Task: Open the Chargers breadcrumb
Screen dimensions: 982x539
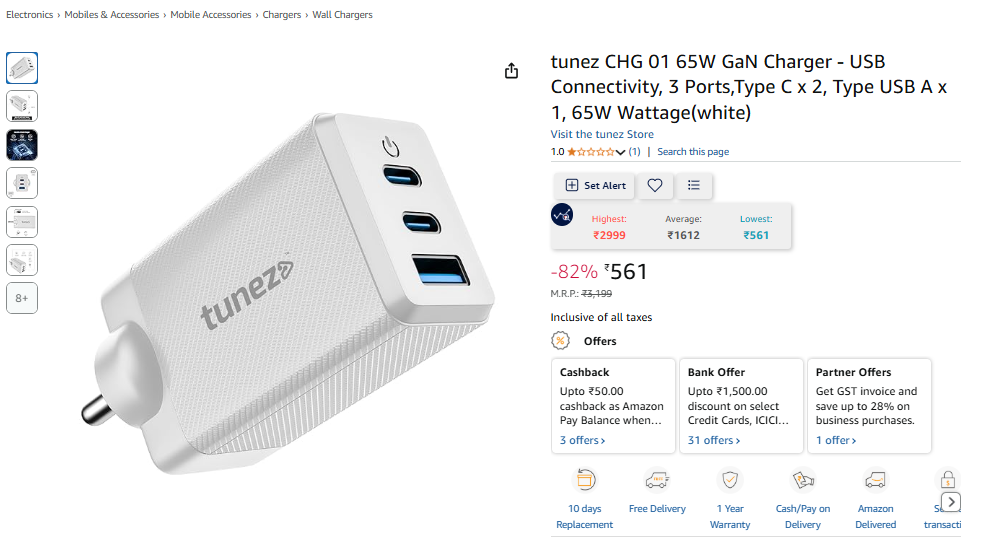Action: [x=282, y=14]
